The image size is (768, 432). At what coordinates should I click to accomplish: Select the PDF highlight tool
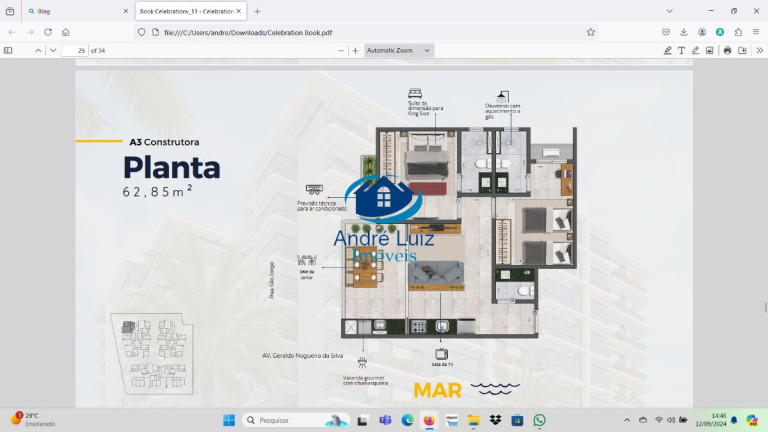[667, 50]
